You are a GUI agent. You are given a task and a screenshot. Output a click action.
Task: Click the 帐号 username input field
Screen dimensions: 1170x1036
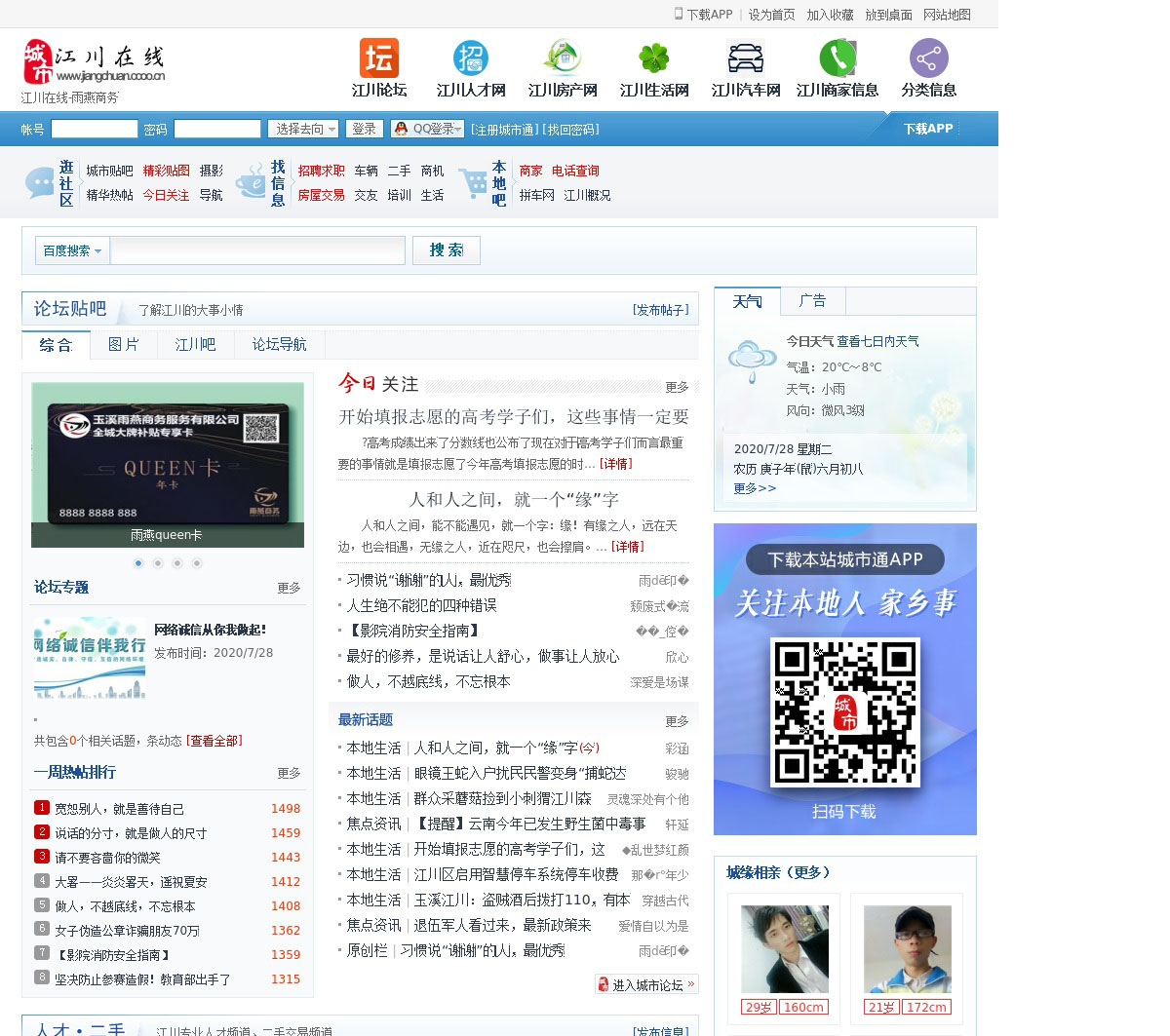pyautogui.click(x=95, y=129)
